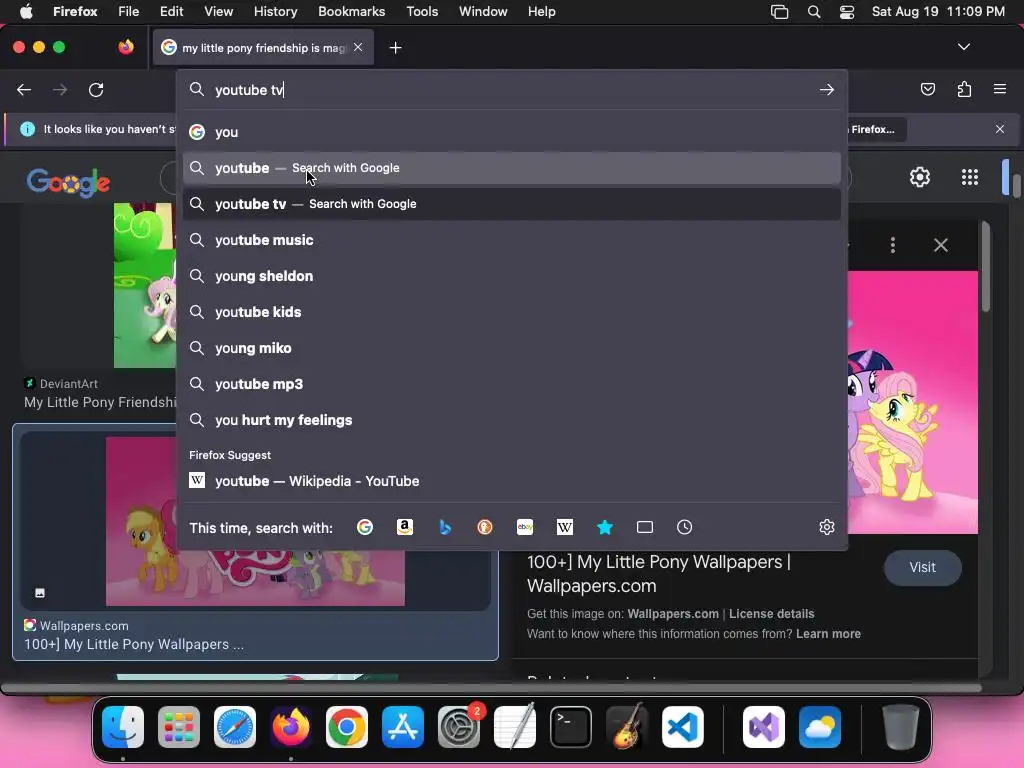Open the History menu
This screenshot has width=1024, height=768.
[275, 12]
